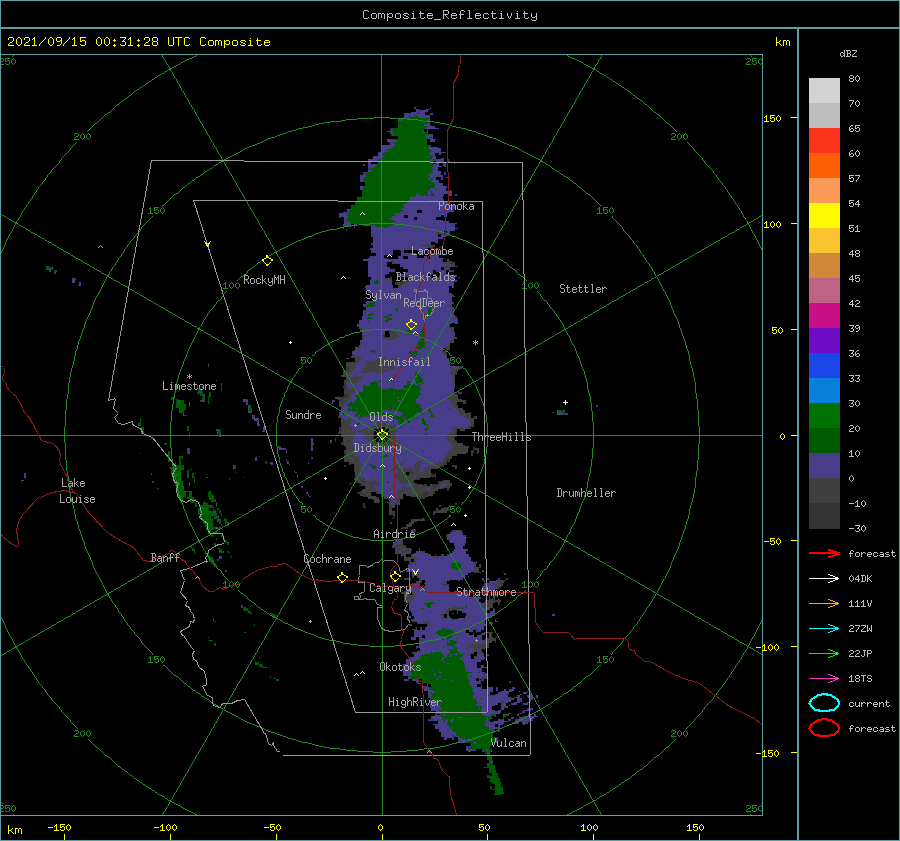This screenshot has width=900, height=841.
Task: Click the Ponoka town label
Action: (x=456, y=206)
